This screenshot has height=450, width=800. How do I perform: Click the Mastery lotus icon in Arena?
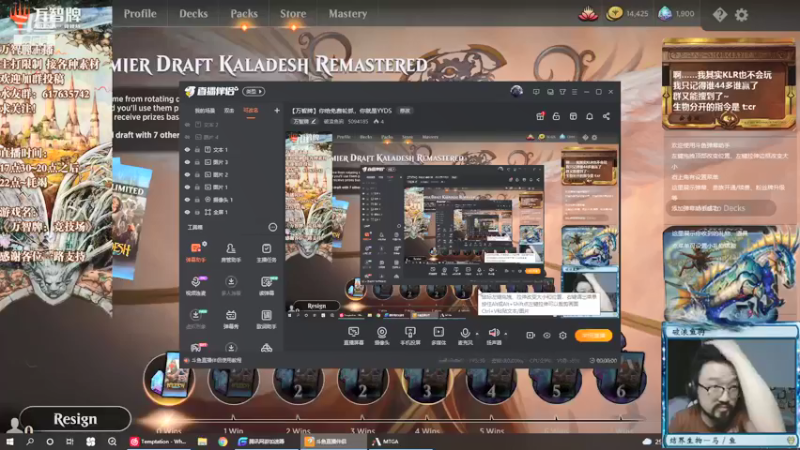[588, 14]
